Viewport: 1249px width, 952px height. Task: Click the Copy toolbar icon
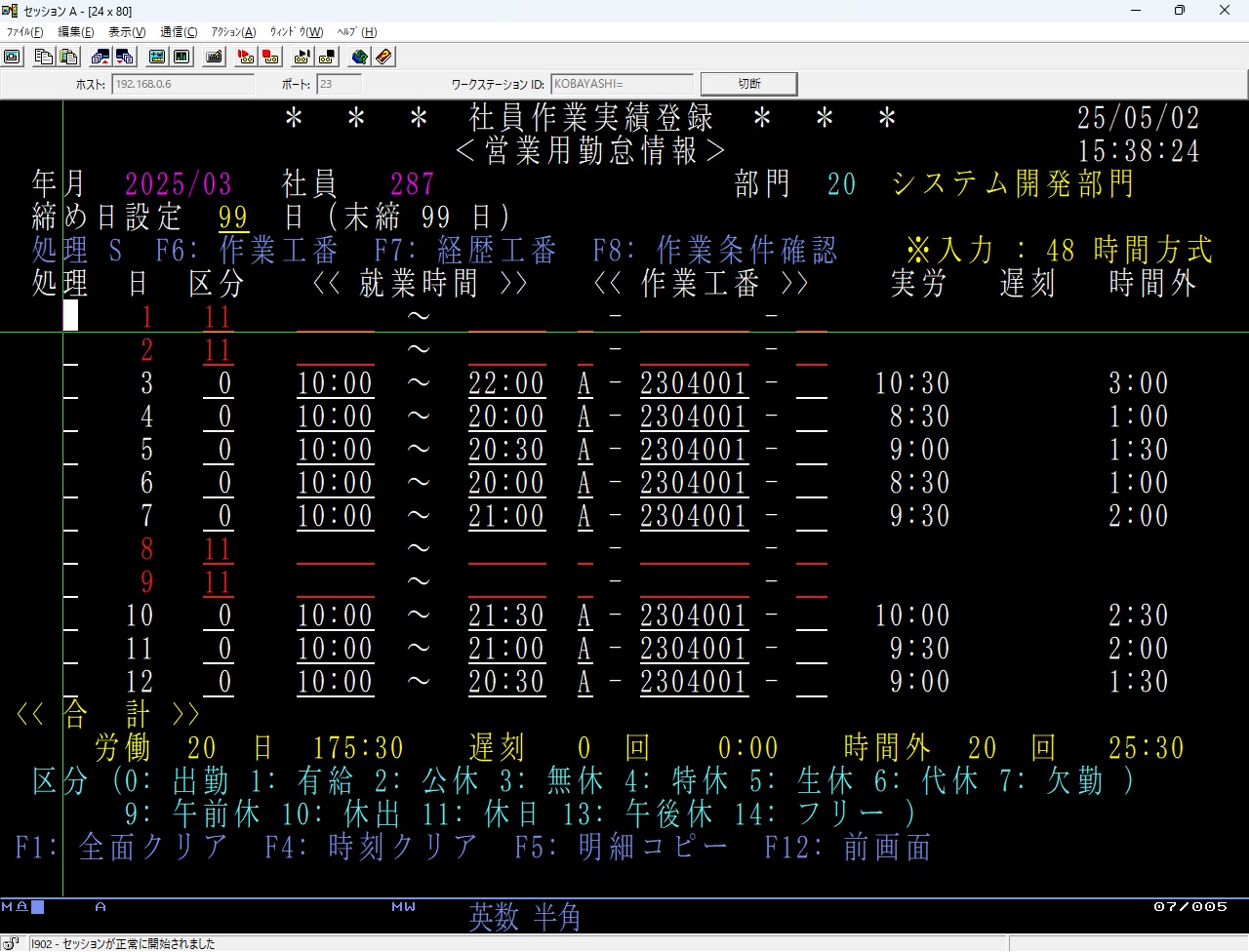(43, 57)
